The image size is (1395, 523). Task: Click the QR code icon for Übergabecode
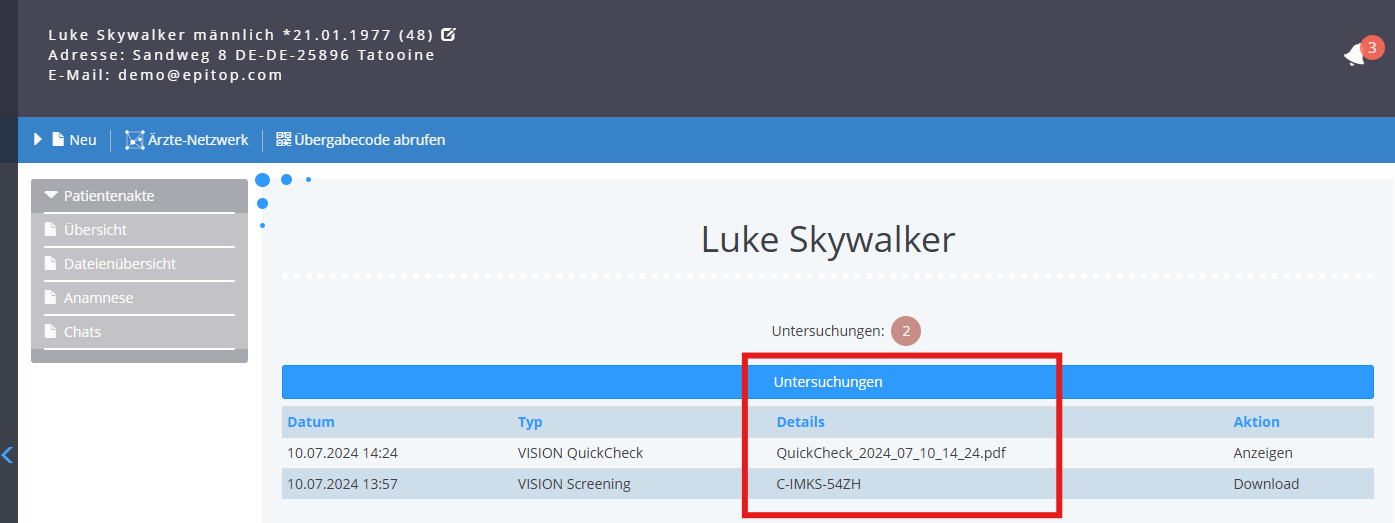tap(283, 140)
